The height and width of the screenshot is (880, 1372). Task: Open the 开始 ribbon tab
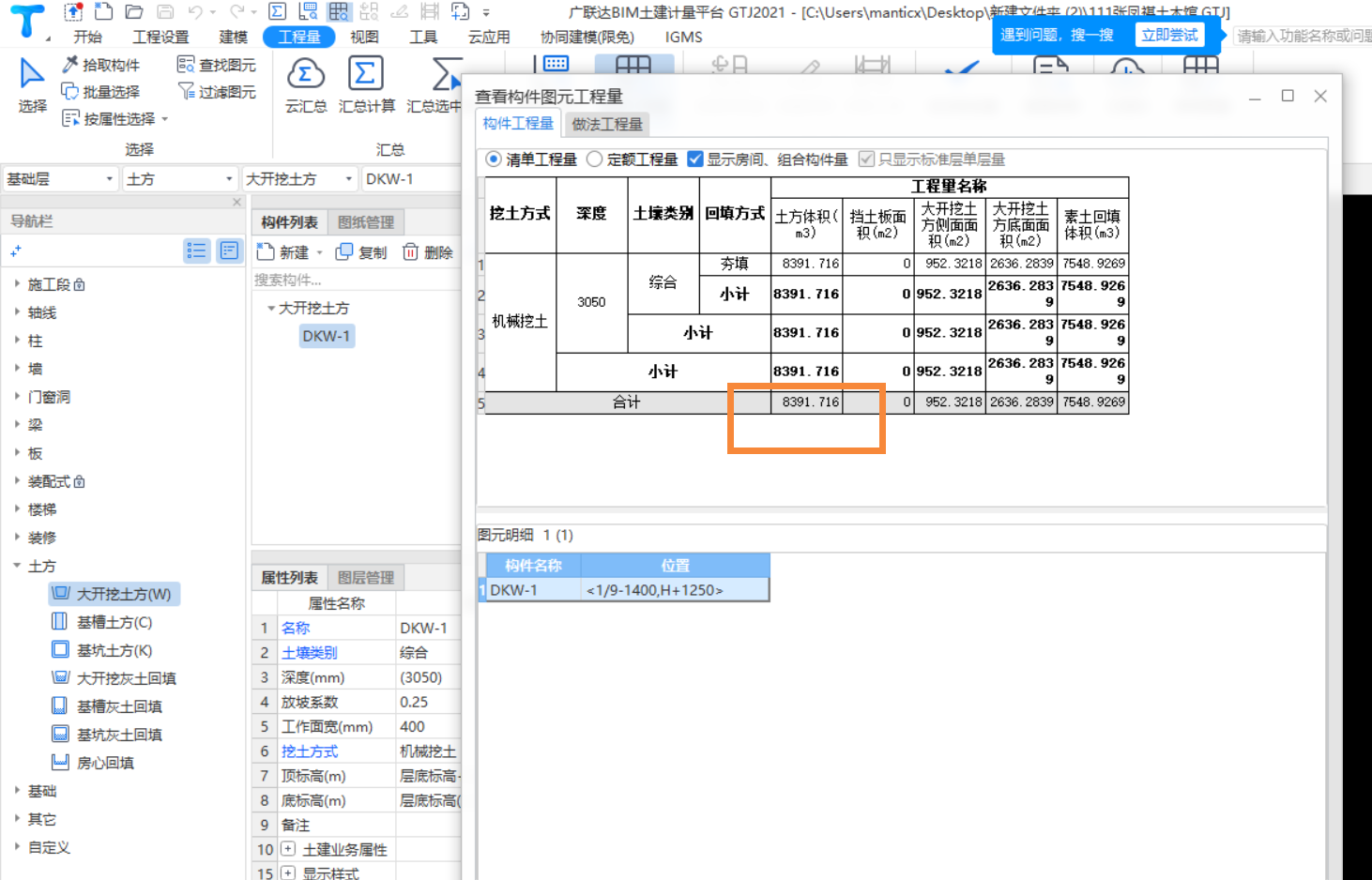87,37
